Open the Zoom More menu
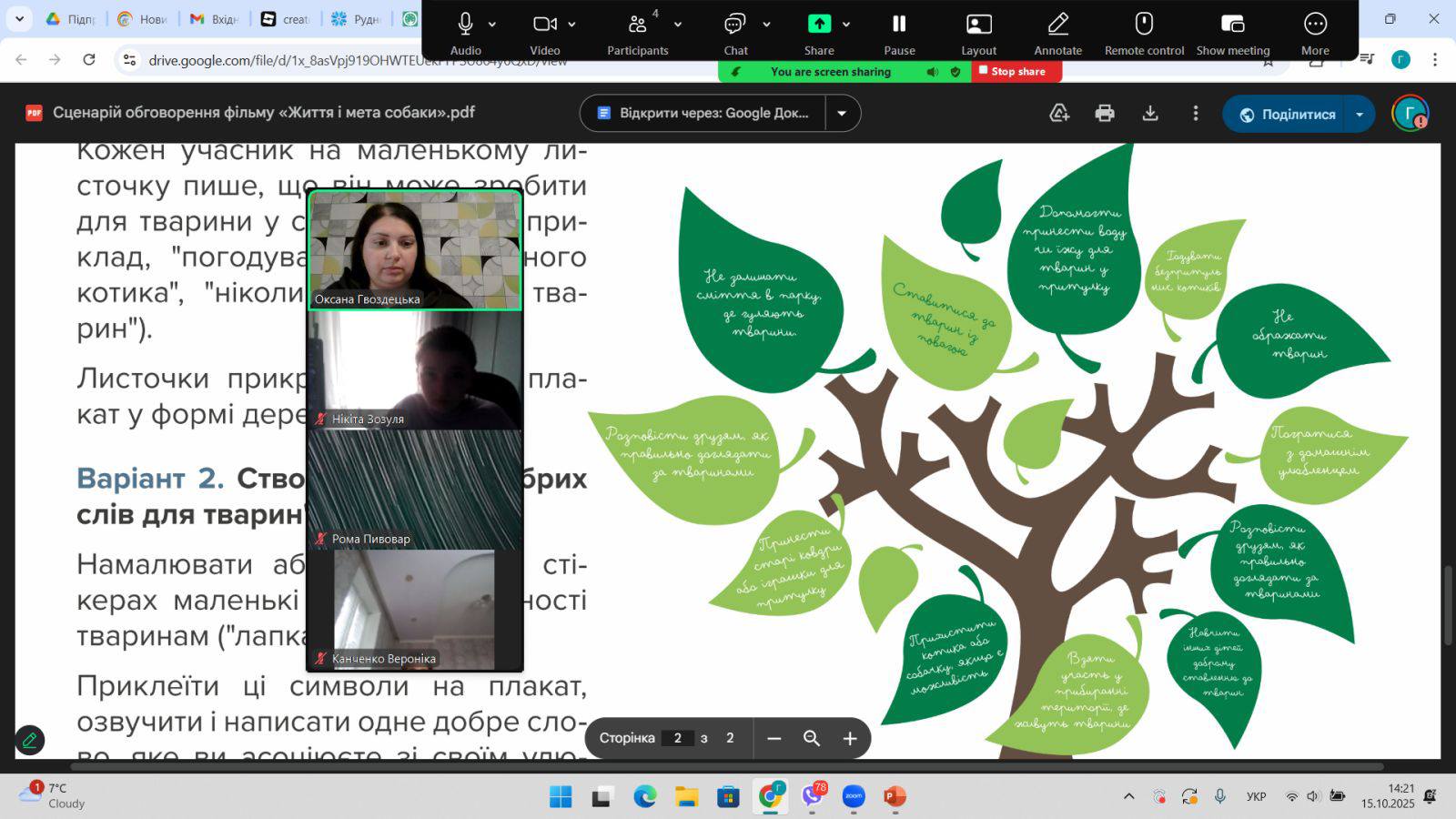 pos(1314,33)
